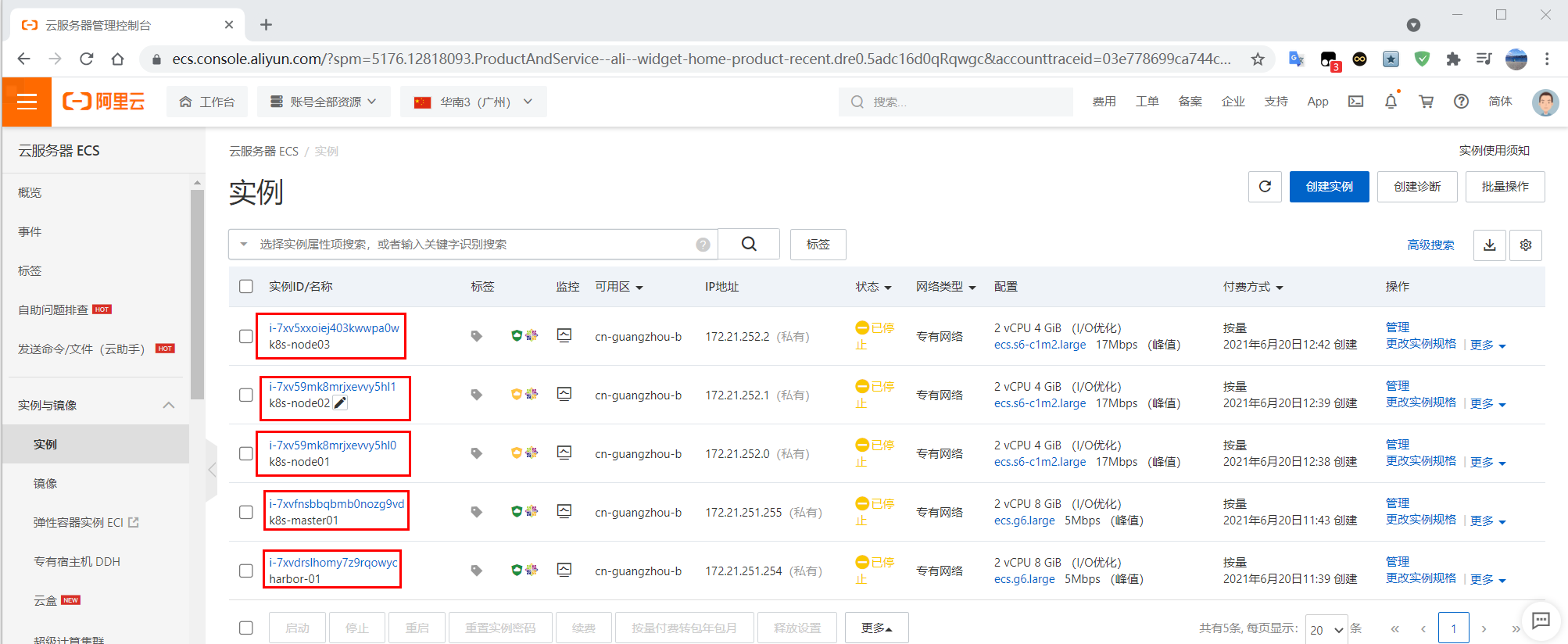The width and height of the screenshot is (1568, 644).
Task: Open the Cloud Shell terminal icon
Action: click(1355, 102)
